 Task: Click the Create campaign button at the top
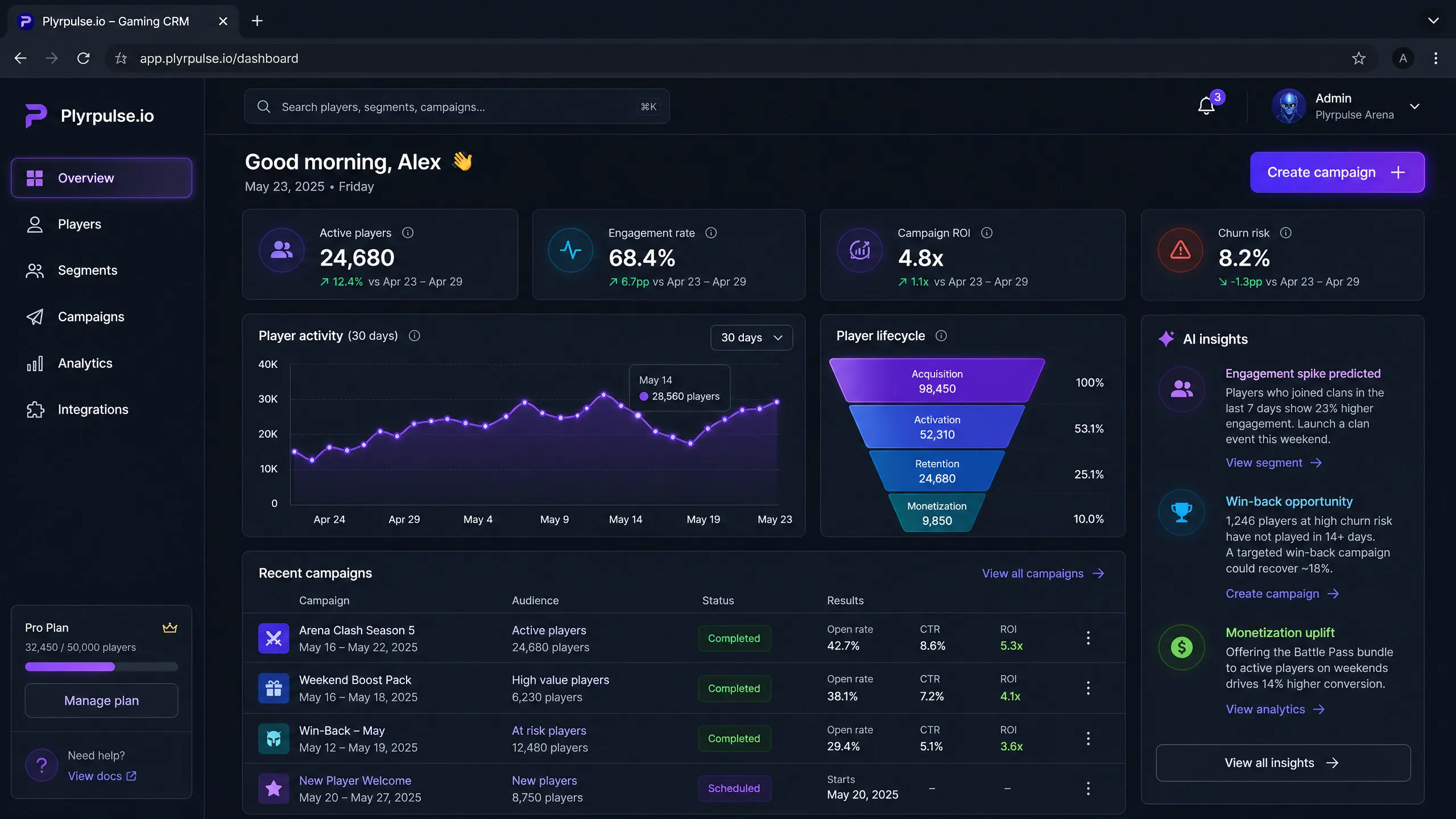(1337, 172)
